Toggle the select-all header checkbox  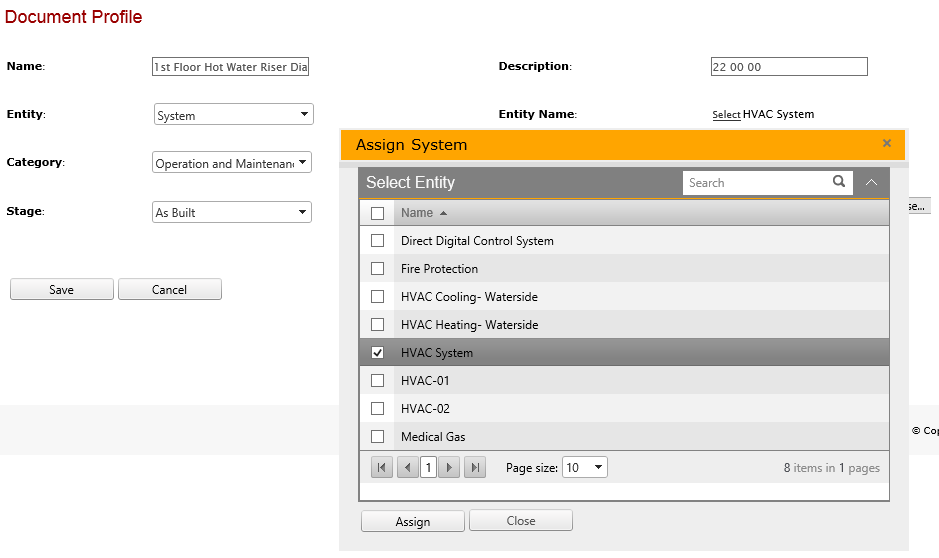377,213
